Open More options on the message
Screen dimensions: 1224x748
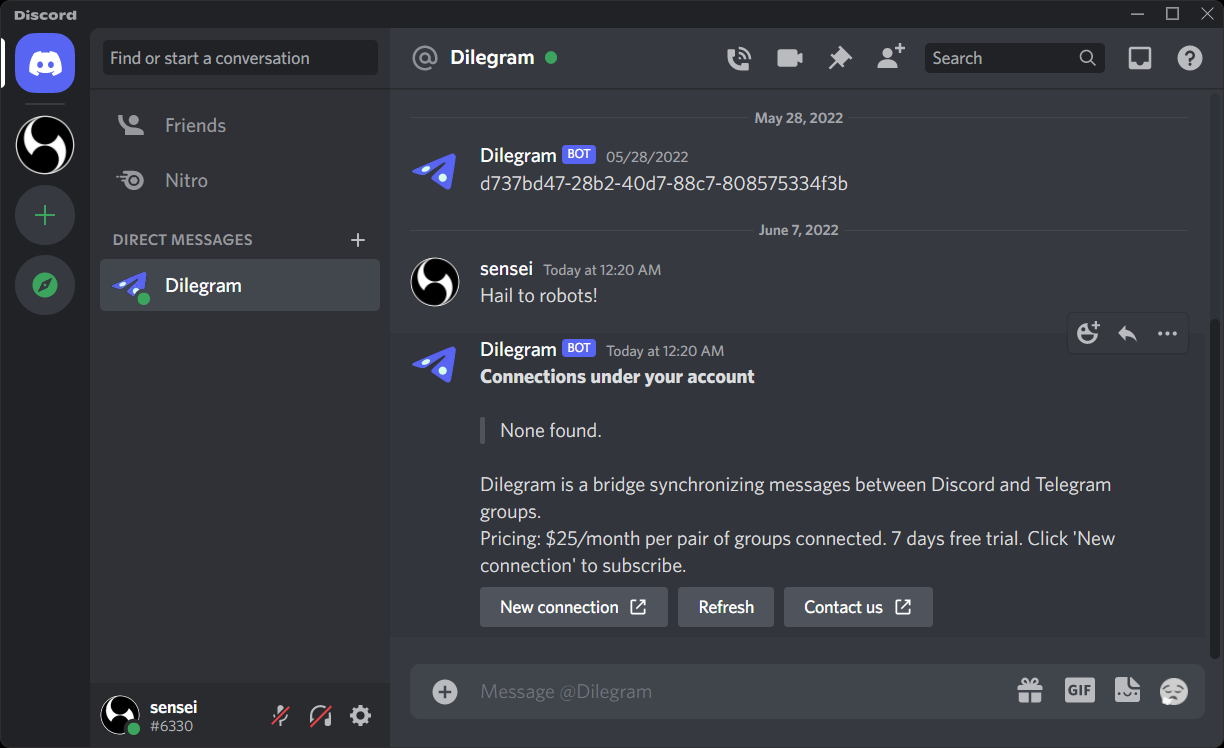pos(1167,333)
